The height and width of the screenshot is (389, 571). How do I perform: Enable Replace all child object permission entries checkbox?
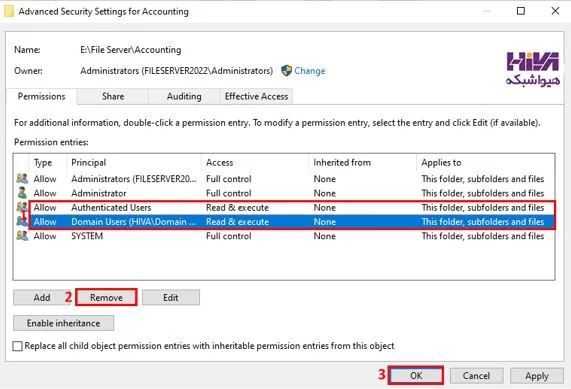17,346
